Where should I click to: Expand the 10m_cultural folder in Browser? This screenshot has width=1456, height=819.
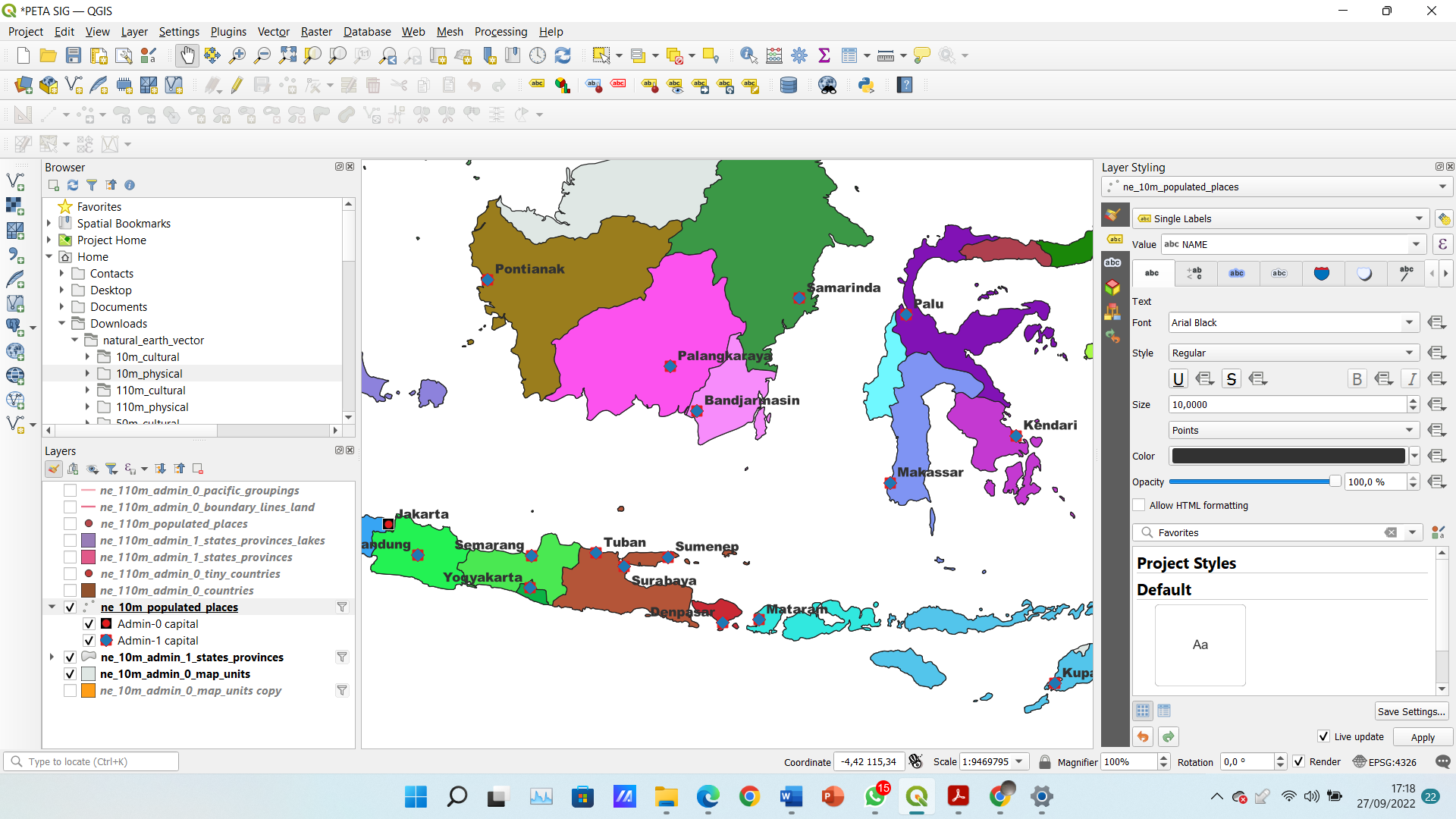87,357
